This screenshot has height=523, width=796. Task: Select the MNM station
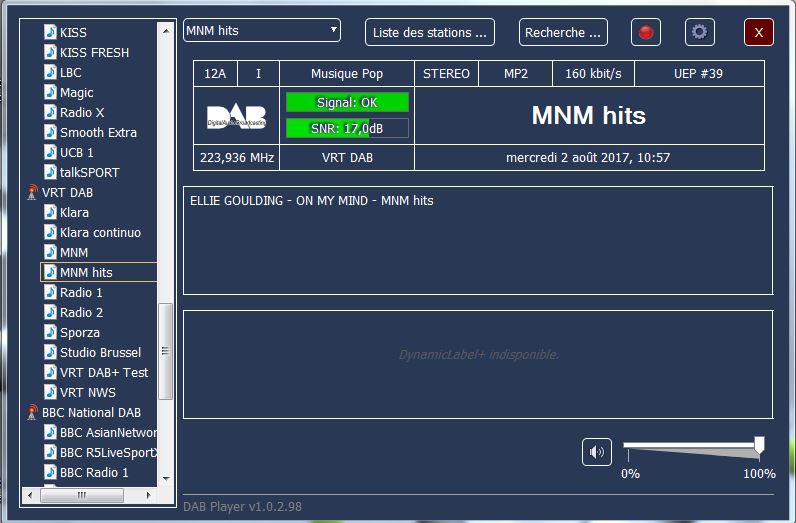coord(74,252)
